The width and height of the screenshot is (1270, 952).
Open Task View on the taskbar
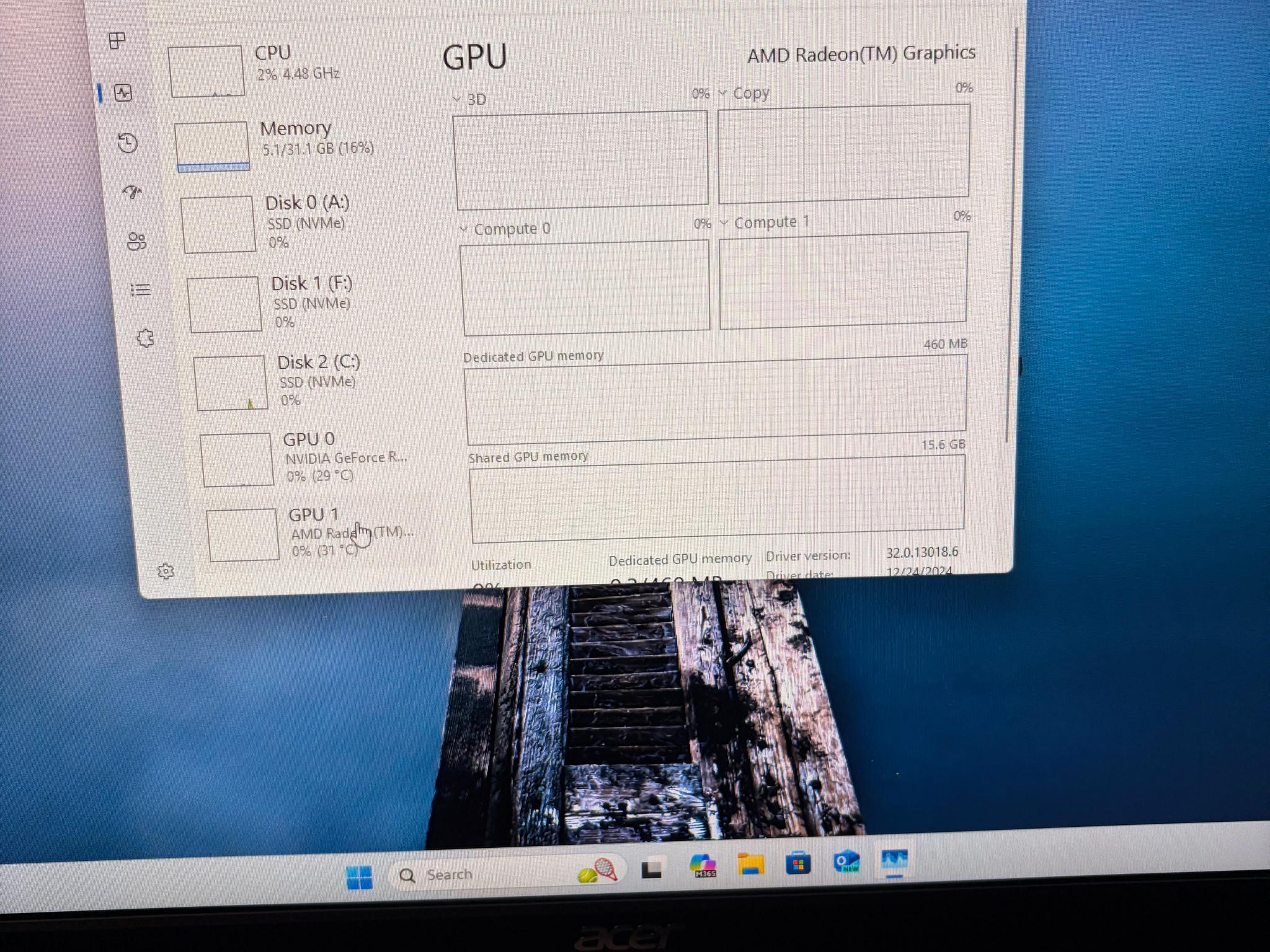651,868
